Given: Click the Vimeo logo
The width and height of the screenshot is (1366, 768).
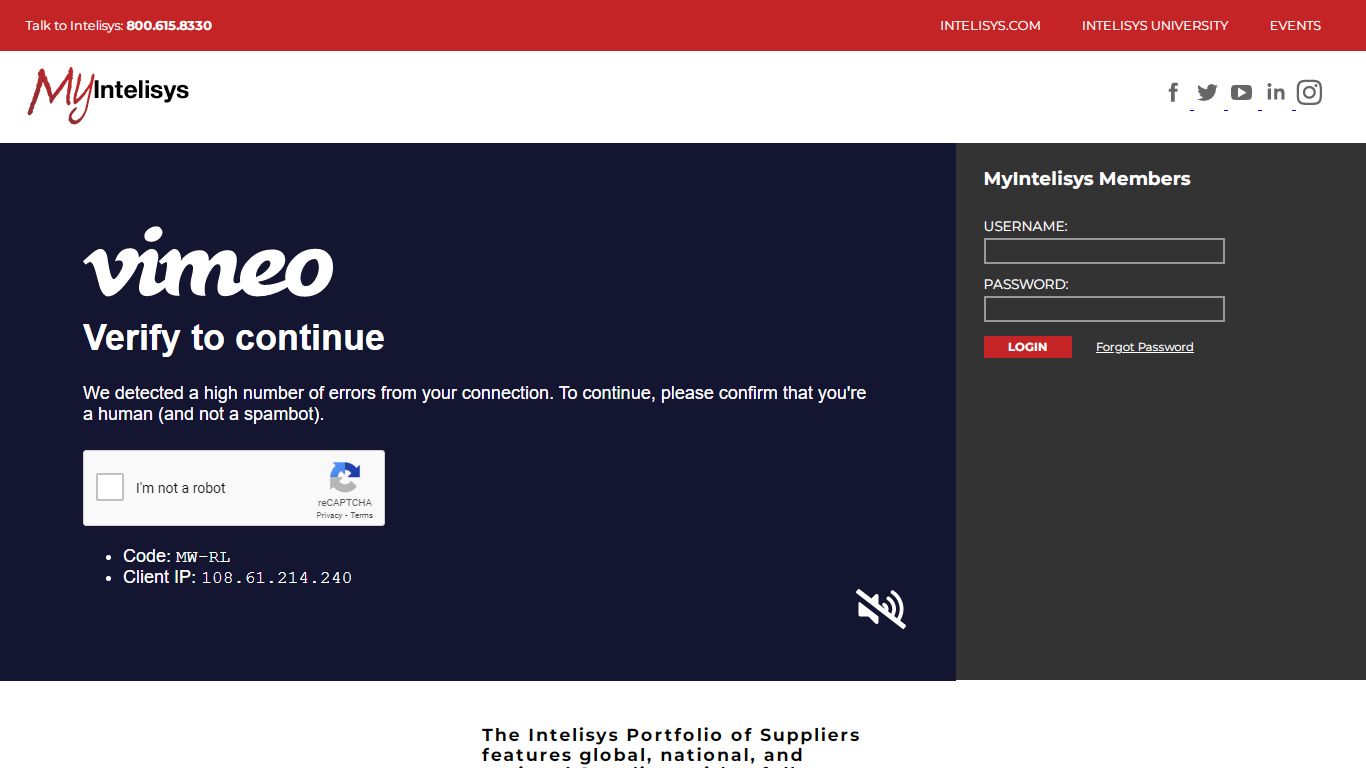Looking at the screenshot, I should pos(208,262).
